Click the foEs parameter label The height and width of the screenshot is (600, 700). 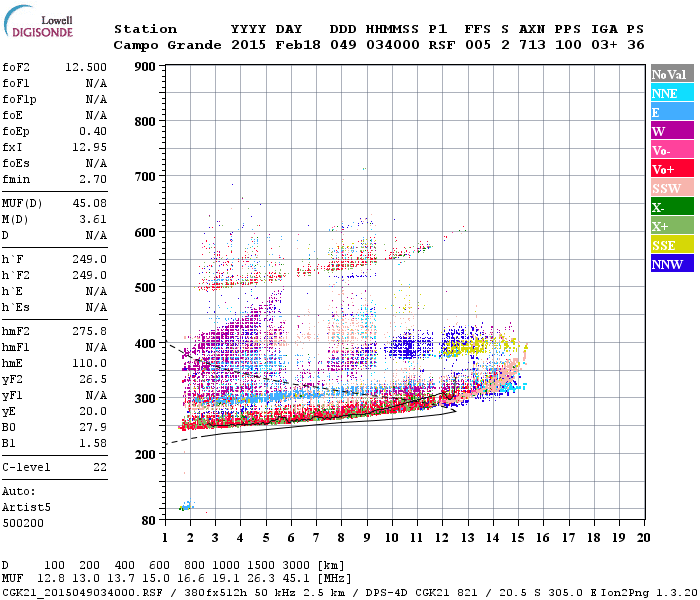point(16,163)
